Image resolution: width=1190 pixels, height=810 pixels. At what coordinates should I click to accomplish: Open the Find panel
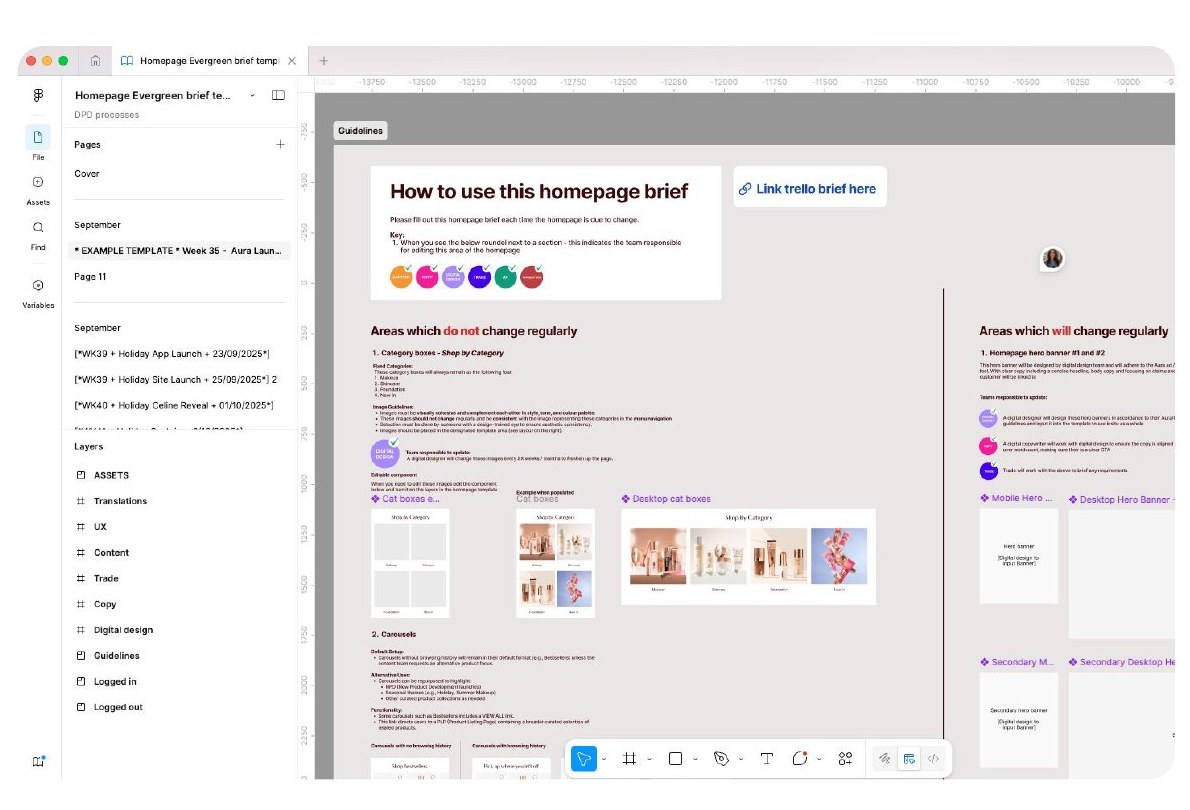pyautogui.click(x=38, y=235)
